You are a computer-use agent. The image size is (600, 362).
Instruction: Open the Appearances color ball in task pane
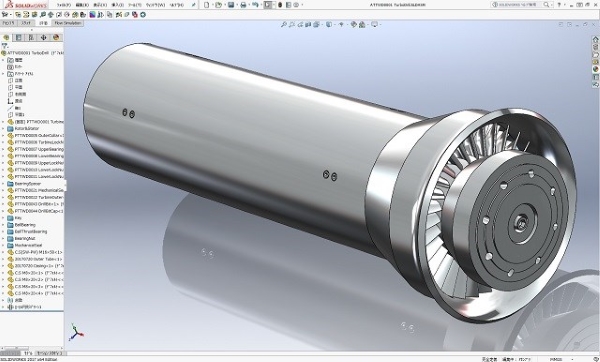[x=595, y=69]
